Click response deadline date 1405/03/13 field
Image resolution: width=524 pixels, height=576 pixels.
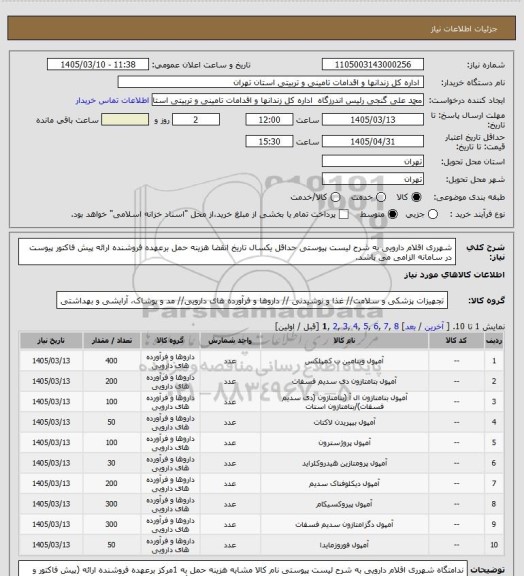tap(373, 120)
